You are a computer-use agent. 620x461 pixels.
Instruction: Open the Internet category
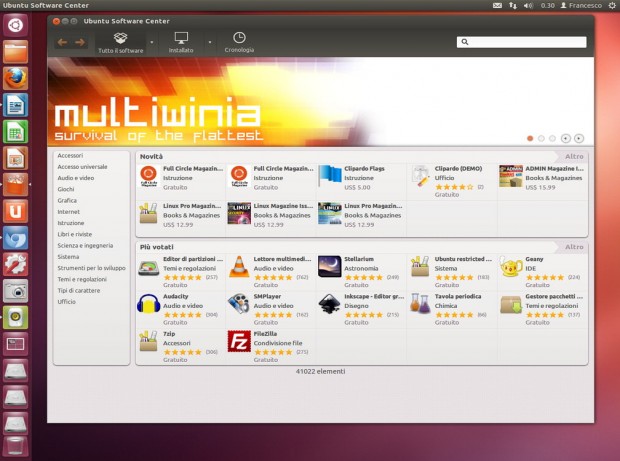(68, 212)
